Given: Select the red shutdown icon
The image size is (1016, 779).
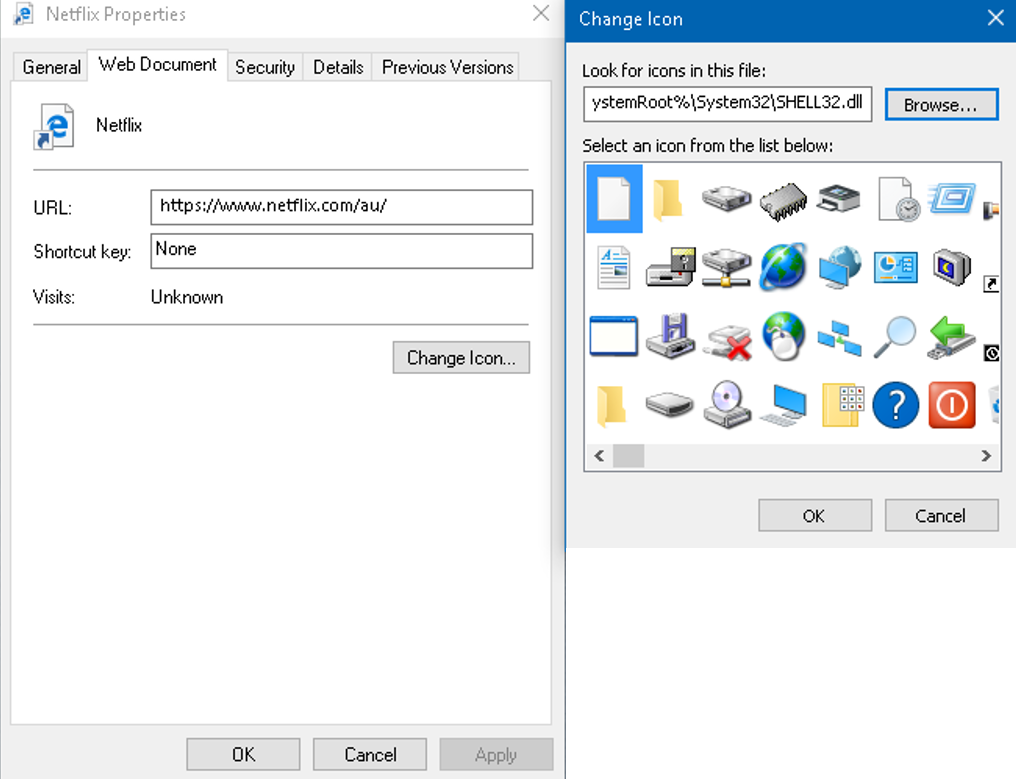Looking at the screenshot, I should point(951,405).
